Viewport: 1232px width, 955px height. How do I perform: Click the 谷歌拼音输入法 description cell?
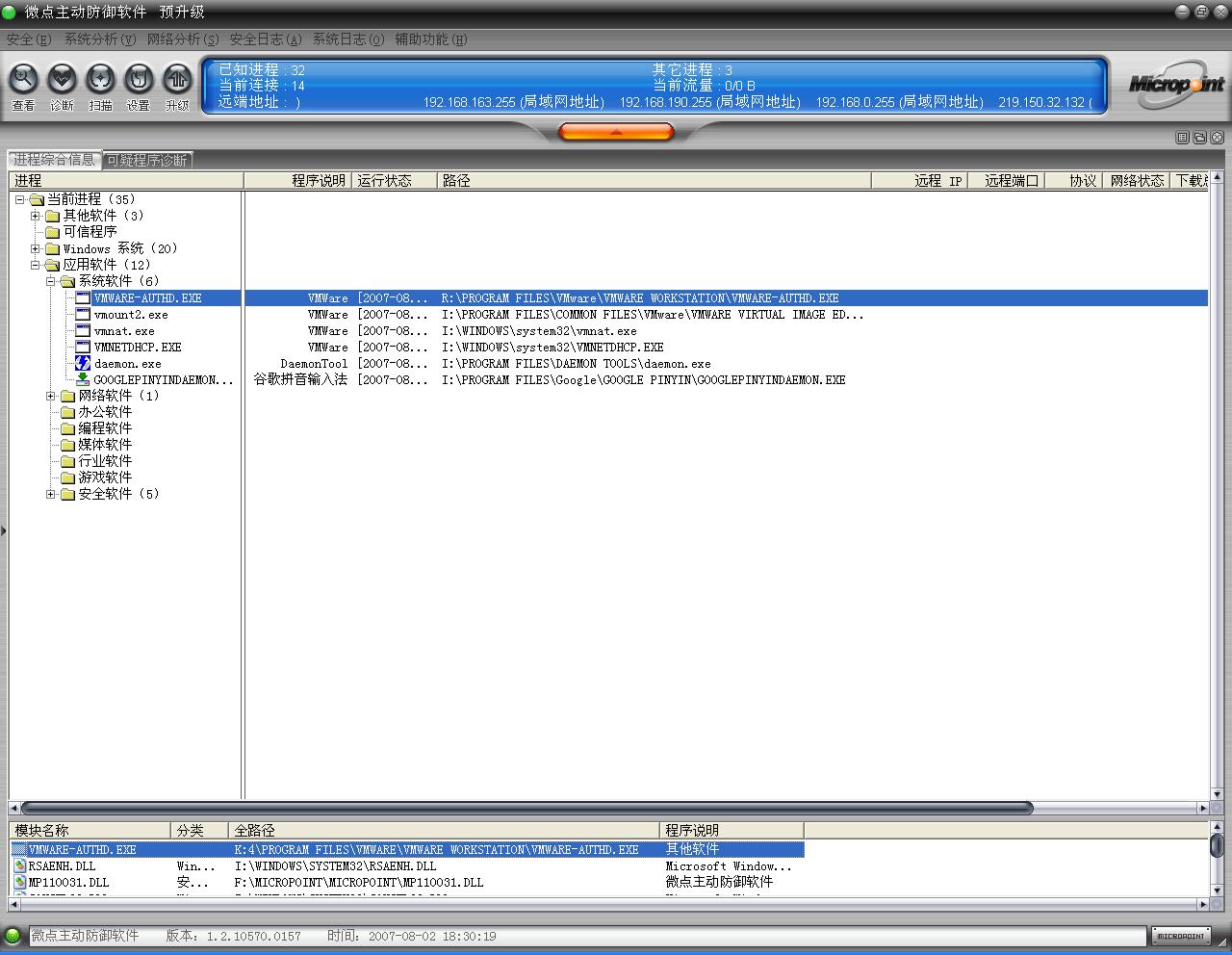(x=300, y=380)
